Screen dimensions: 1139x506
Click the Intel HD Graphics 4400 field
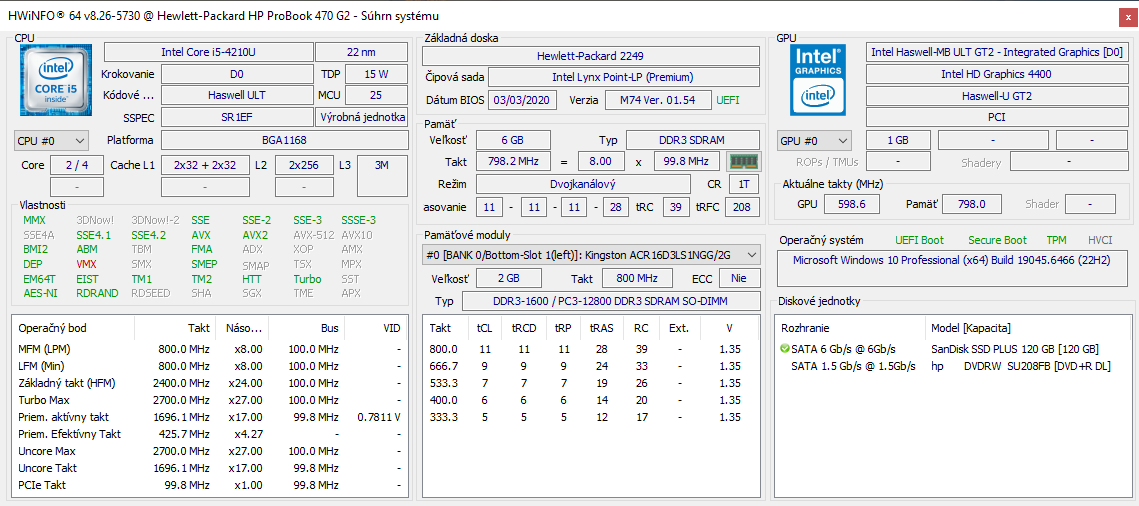996,74
